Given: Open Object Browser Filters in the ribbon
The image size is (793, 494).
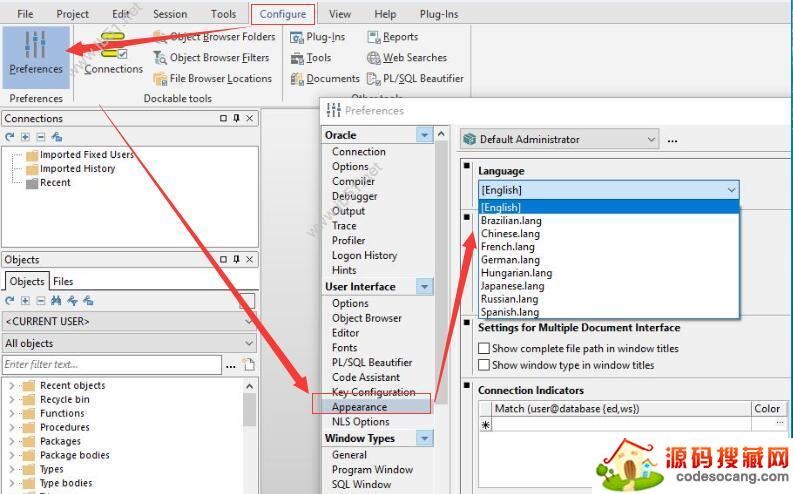Looking at the screenshot, I should (x=211, y=58).
